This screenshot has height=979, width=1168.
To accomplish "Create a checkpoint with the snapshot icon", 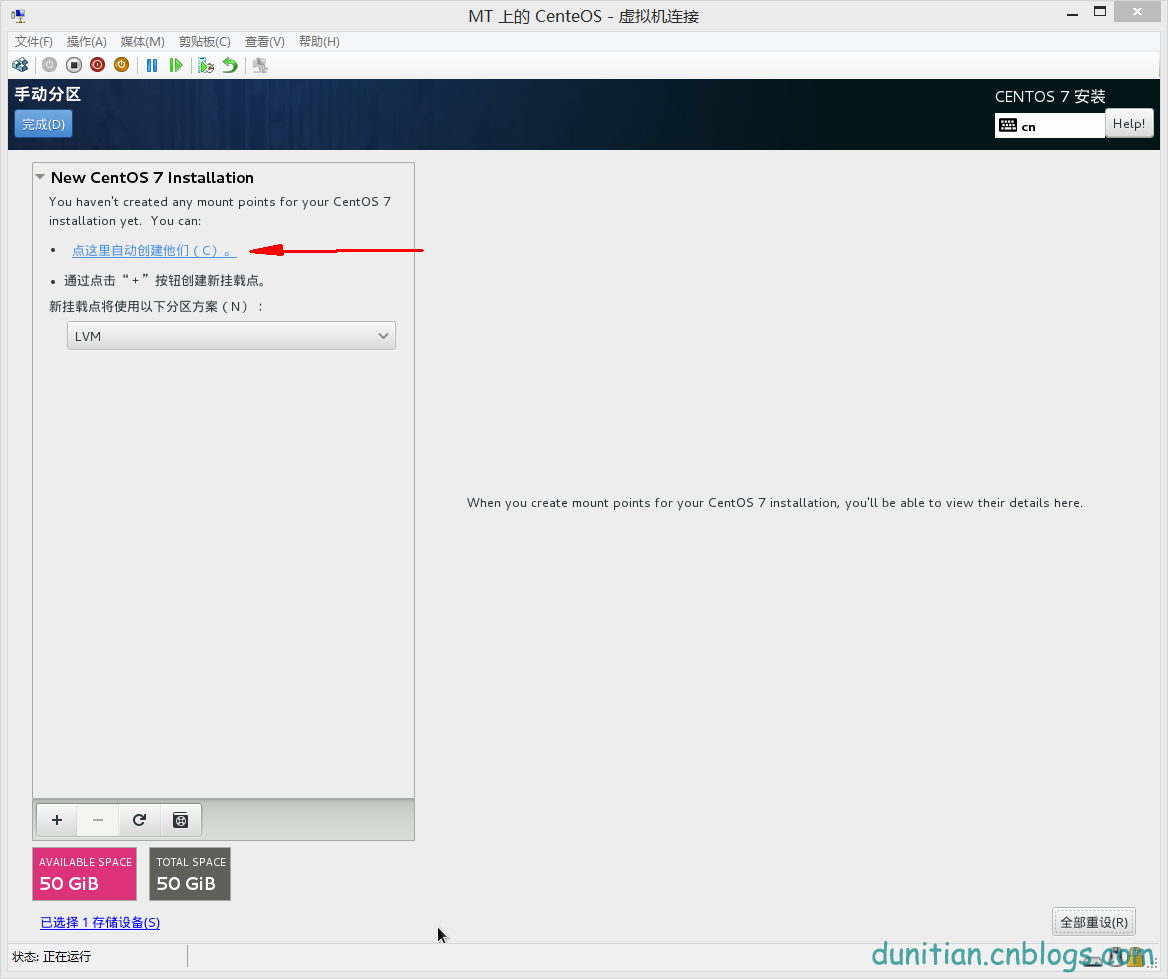I will pos(206,66).
